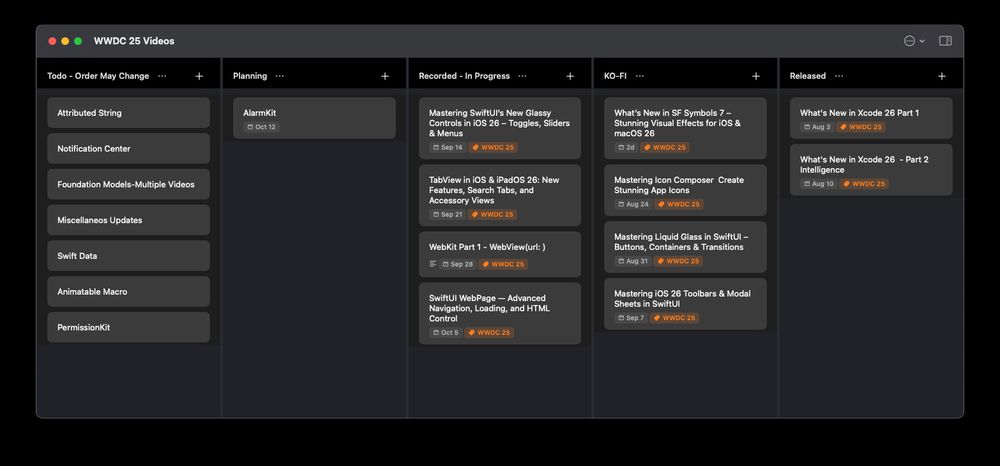Click the plus icon in Released column
Image resolution: width=1000 pixels, height=466 pixels.
click(941, 76)
